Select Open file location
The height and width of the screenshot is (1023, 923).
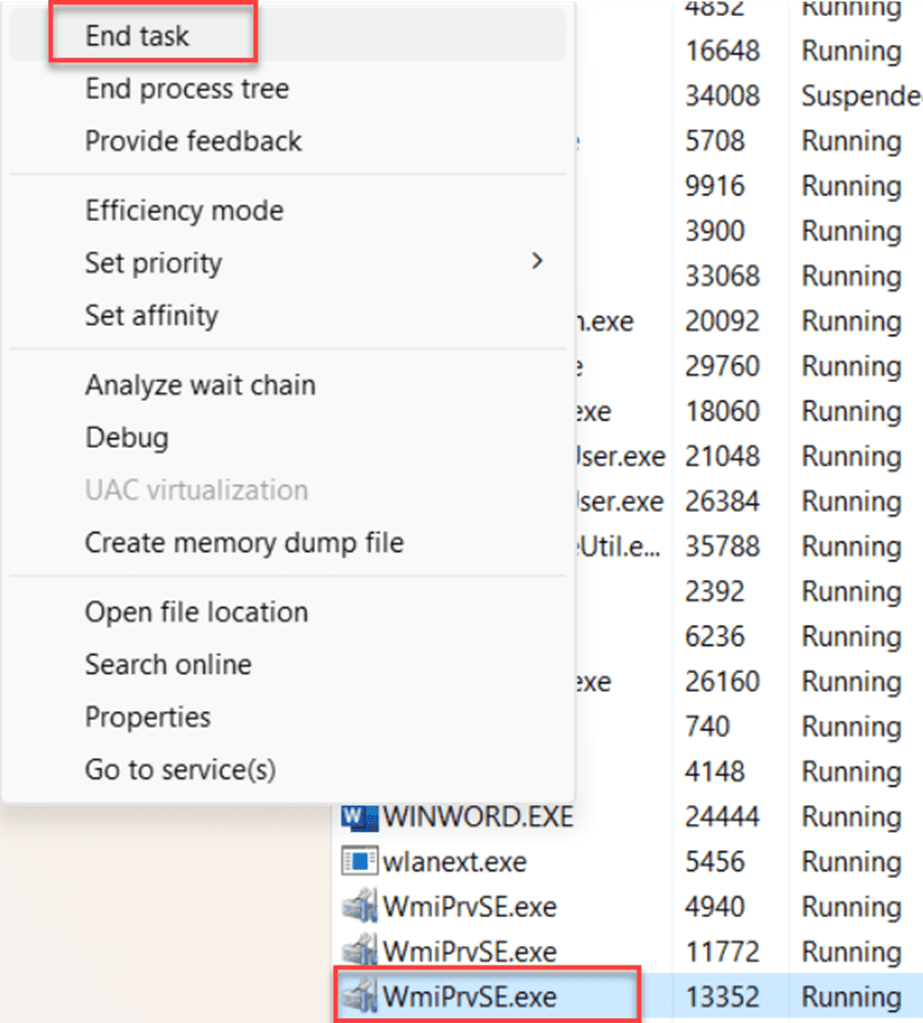[x=196, y=611]
